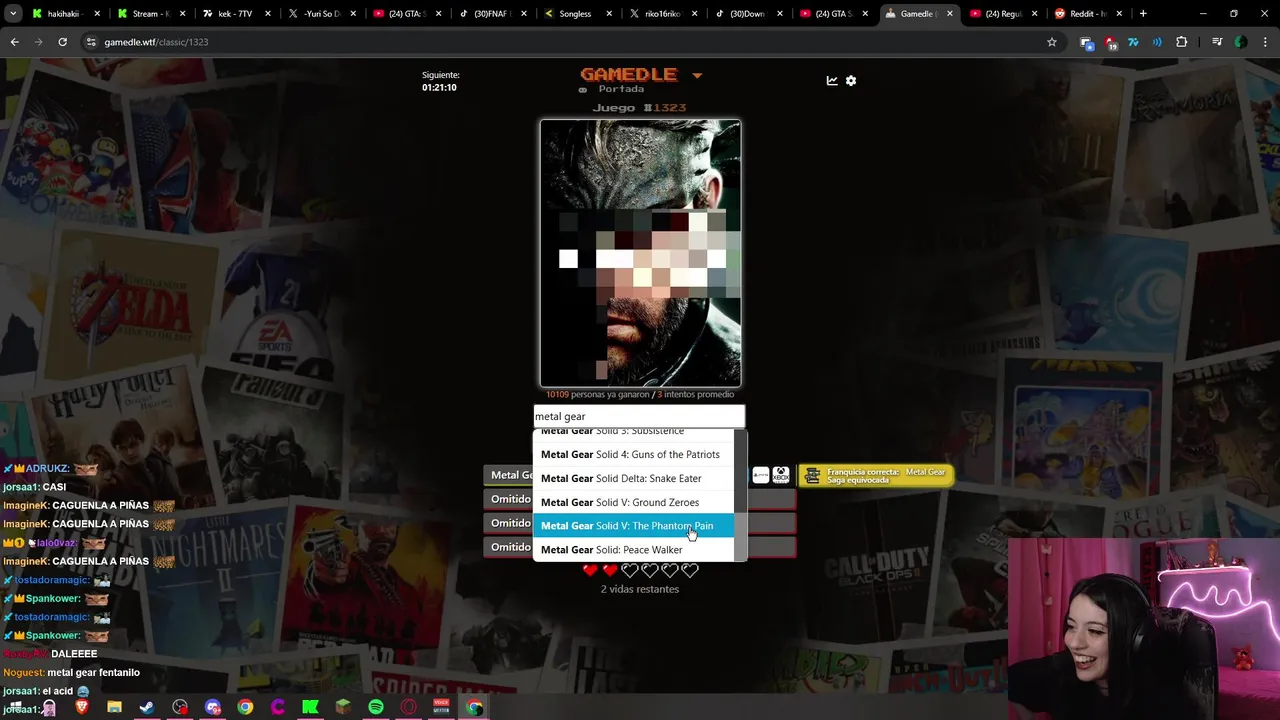Image resolution: width=1280 pixels, height=720 pixels.
Task: Open the 7TV extension icon
Action: coord(1133,42)
